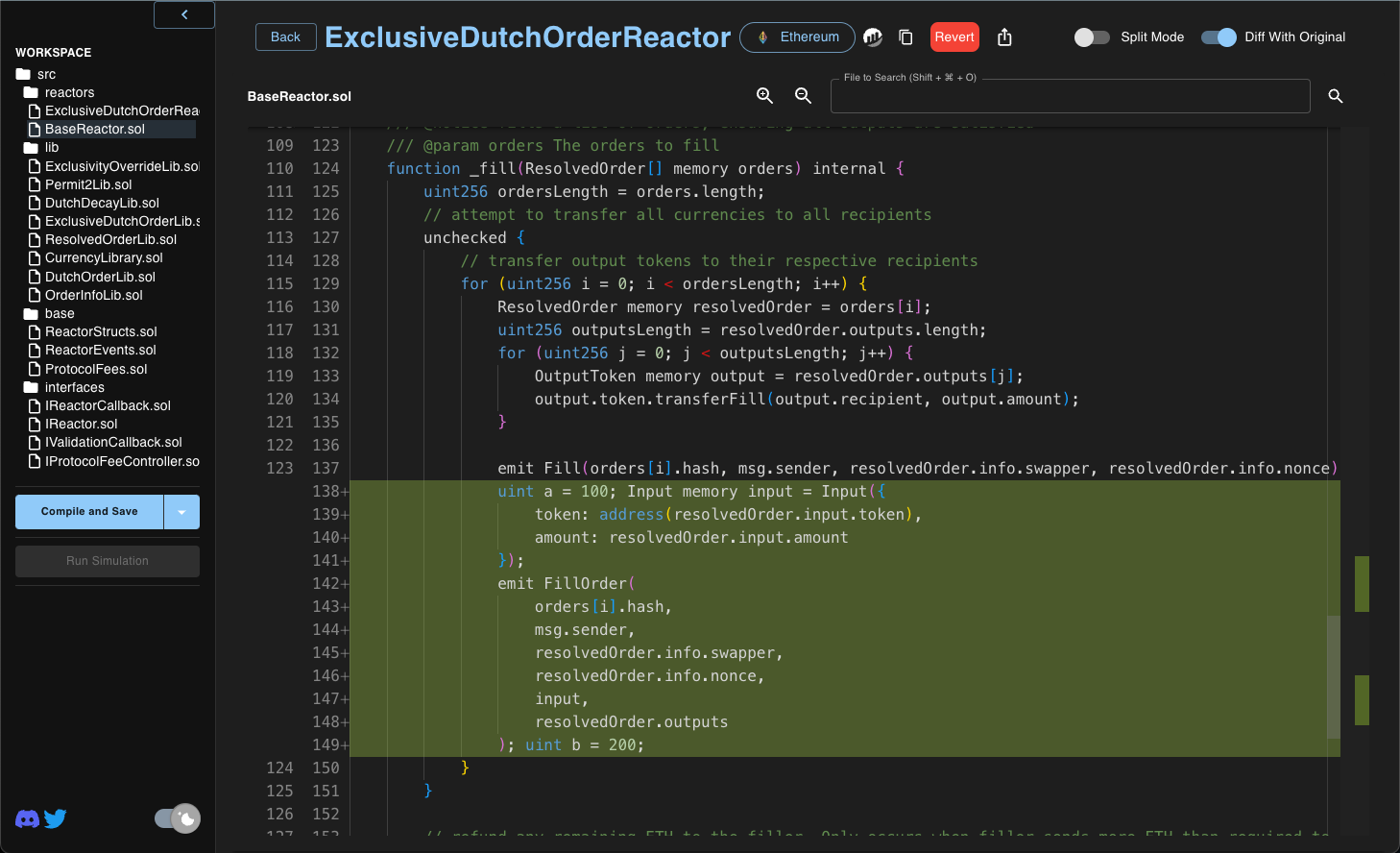Collapse the workspace sidebar chevron
This screenshot has width=1400, height=853.
[184, 14]
